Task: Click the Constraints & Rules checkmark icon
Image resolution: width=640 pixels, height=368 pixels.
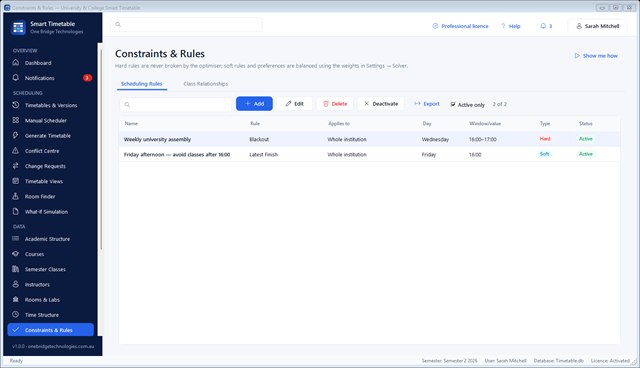Action: click(x=16, y=330)
